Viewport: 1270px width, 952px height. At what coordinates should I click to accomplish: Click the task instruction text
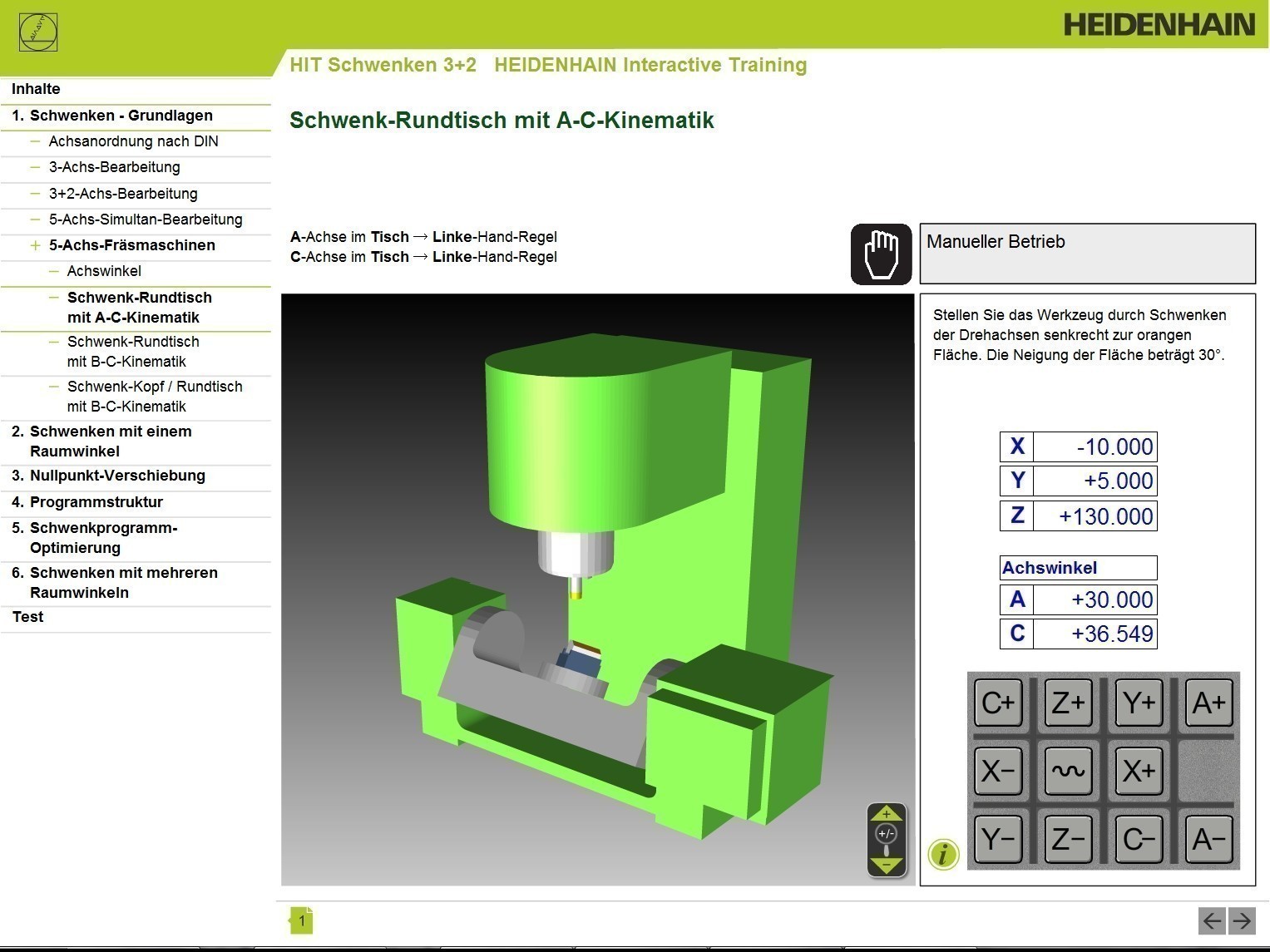[1080, 335]
